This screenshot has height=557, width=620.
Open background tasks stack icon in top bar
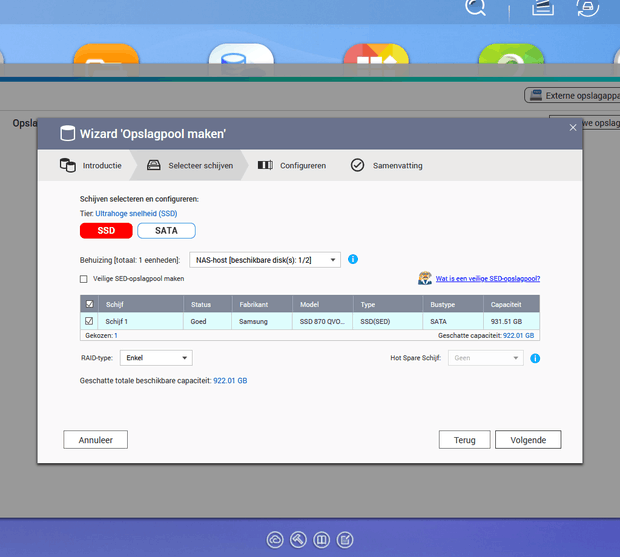(x=542, y=7)
